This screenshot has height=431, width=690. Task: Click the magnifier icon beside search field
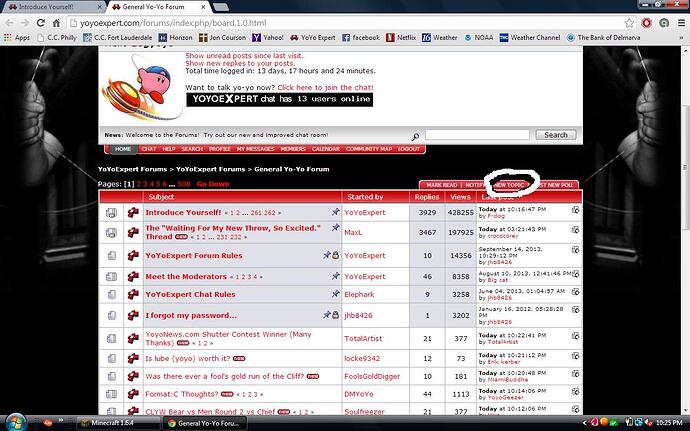click(415, 137)
